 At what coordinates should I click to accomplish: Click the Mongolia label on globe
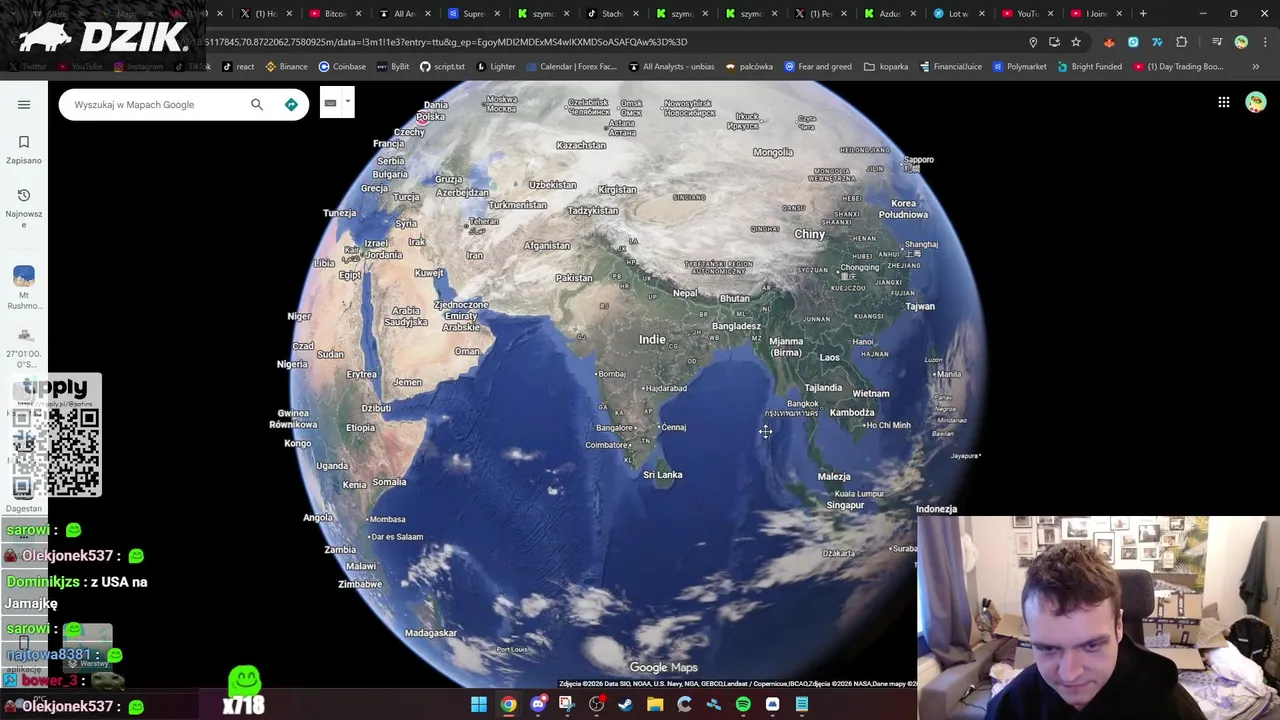(x=773, y=152)
